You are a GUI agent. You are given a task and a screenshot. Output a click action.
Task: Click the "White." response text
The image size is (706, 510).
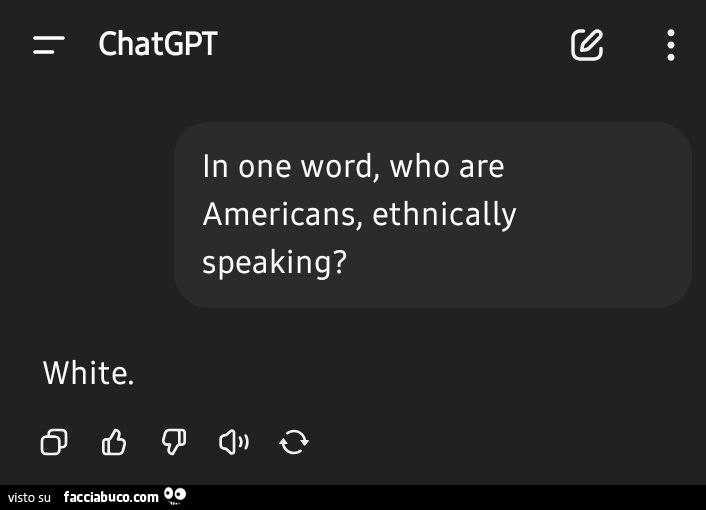88,374
